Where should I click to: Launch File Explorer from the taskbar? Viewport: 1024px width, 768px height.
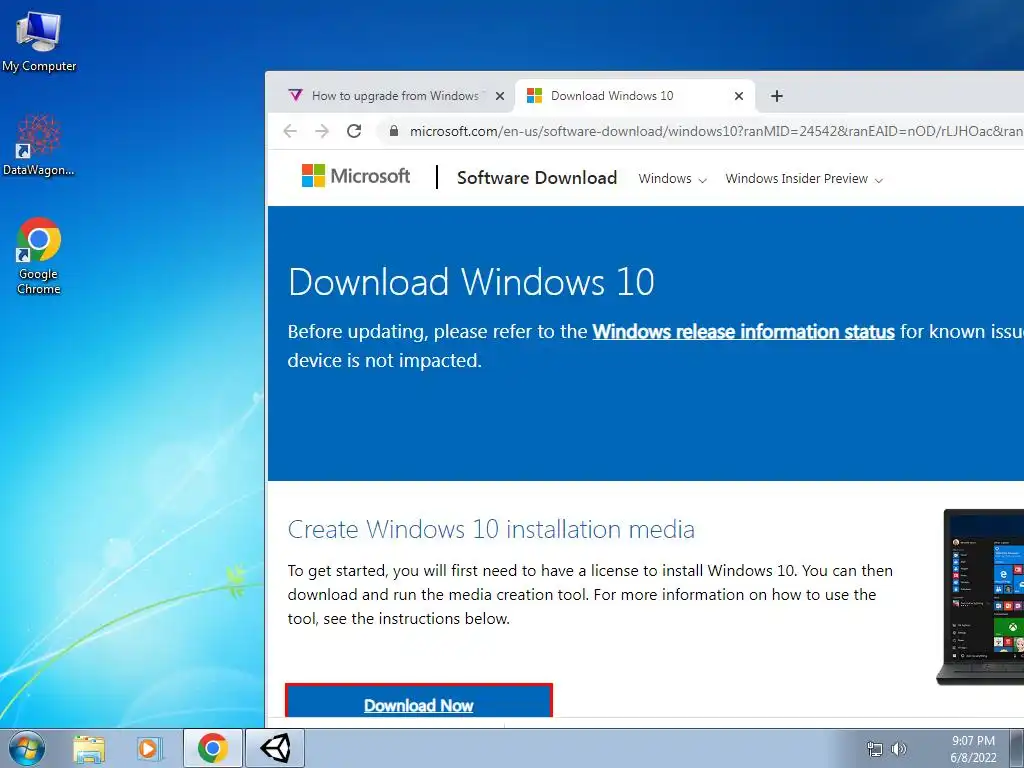pyautogui.click(x=89, y=748)
